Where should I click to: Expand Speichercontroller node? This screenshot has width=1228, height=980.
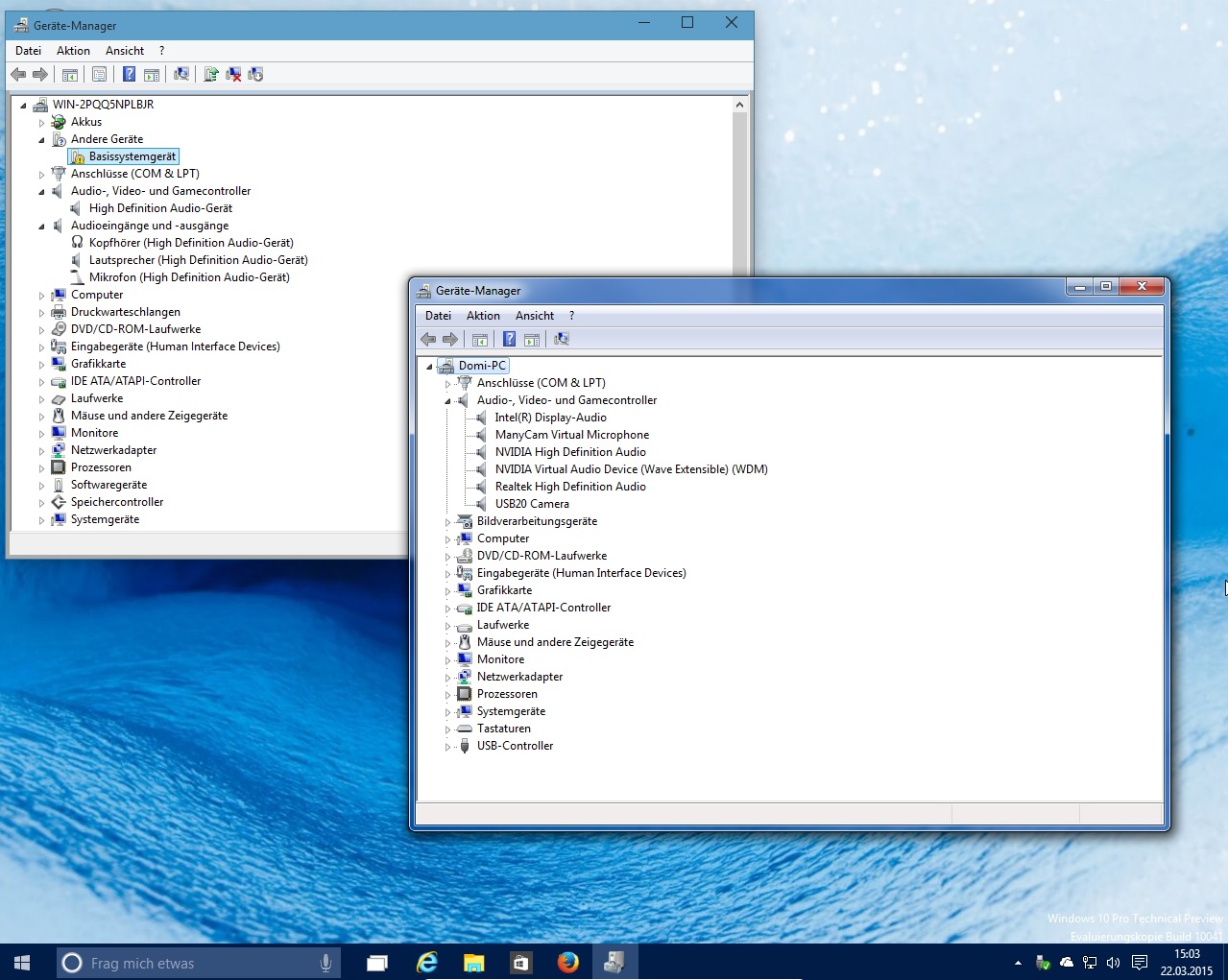[x=41, y=503]
